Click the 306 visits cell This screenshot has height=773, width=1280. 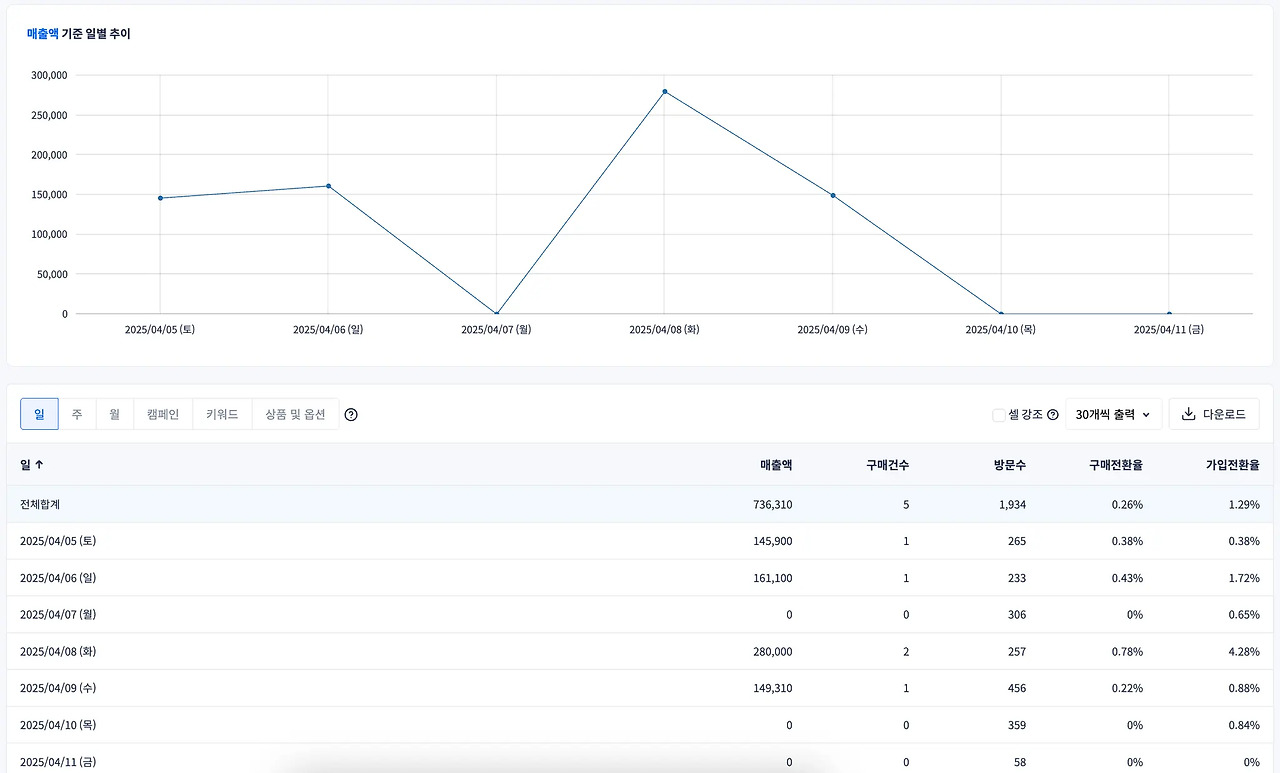(x=1017, y=614)
